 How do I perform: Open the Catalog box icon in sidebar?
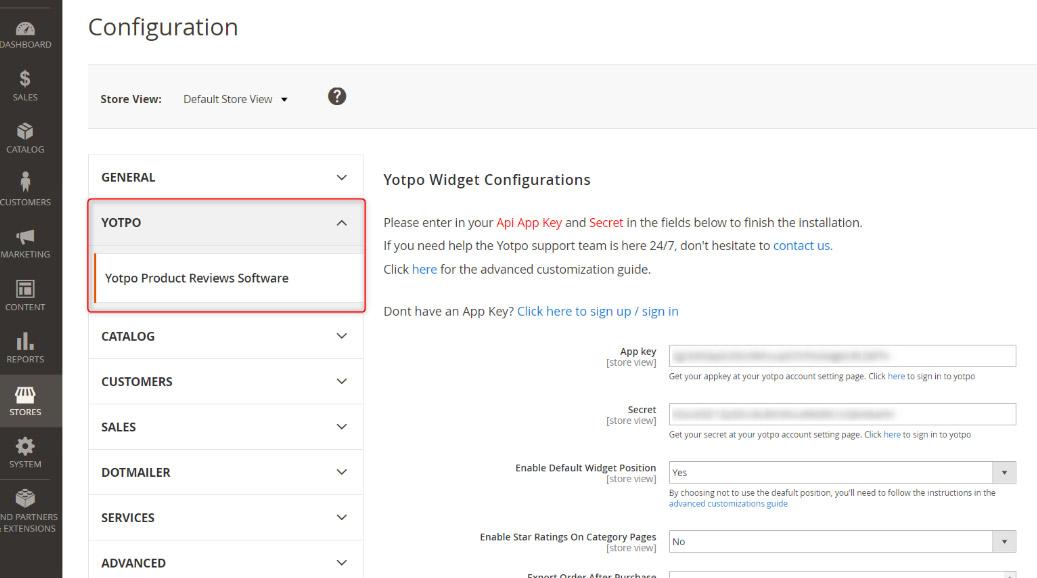pos(25,131)
